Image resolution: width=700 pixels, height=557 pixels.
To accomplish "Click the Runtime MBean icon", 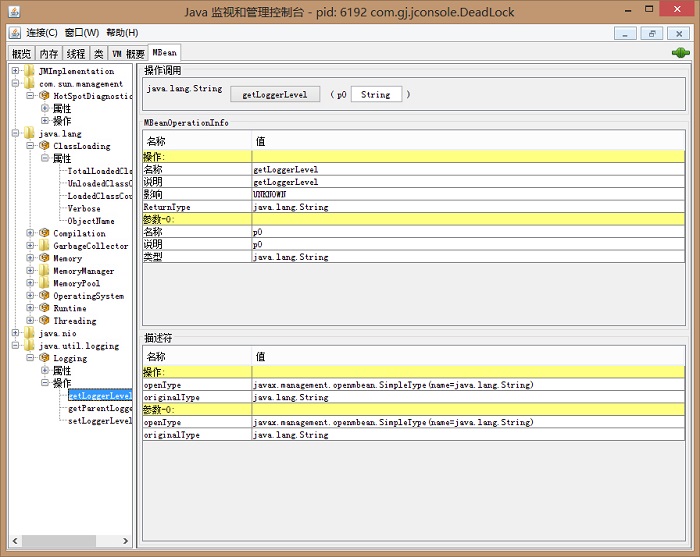I will 44,308.
